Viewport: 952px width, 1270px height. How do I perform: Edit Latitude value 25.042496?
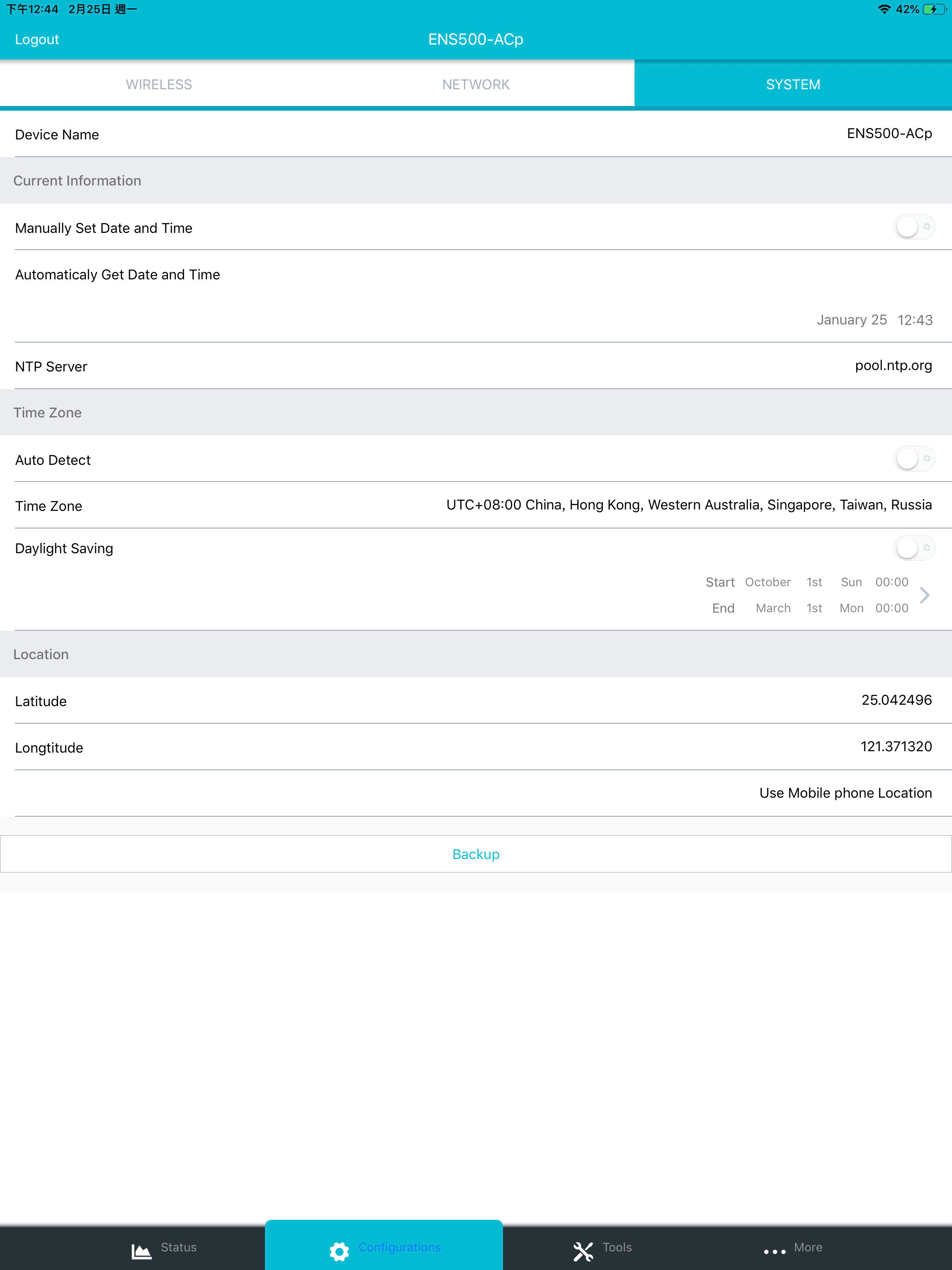coord(896,700)
